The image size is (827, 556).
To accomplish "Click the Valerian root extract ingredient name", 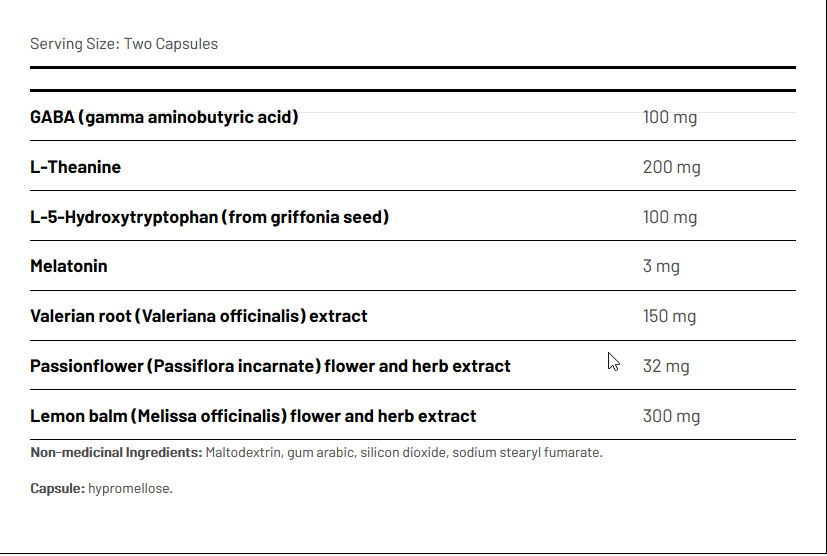I will pyautogui.click(x=199, y=316).
